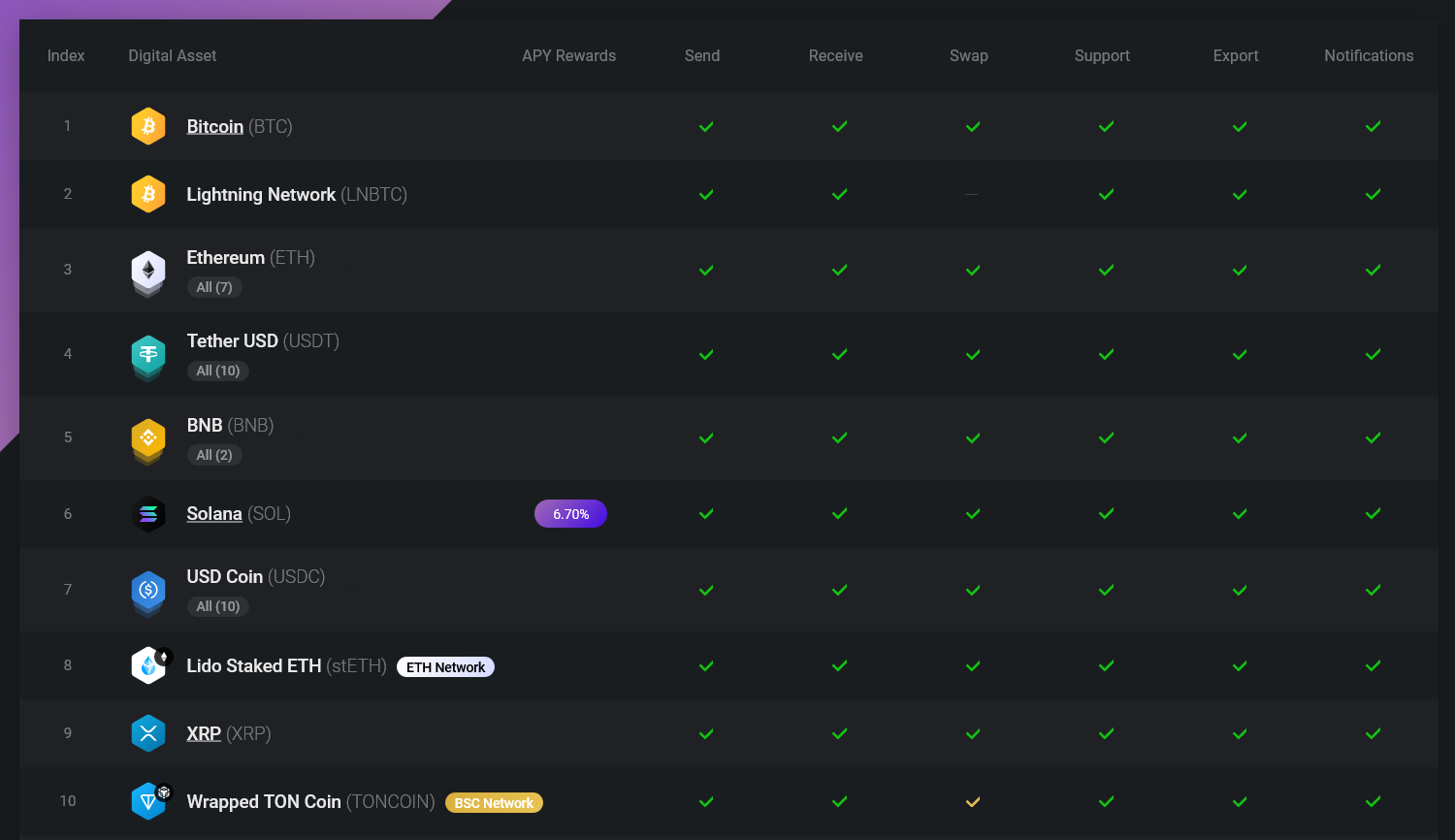
Task: Click the Solana logo icon
Action: tap(148, 514)
